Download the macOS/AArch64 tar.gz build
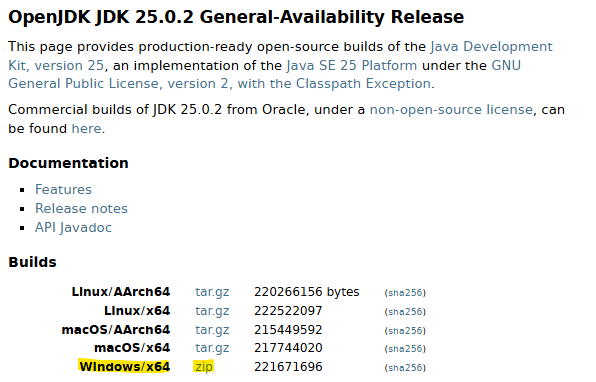 point(212,330)
